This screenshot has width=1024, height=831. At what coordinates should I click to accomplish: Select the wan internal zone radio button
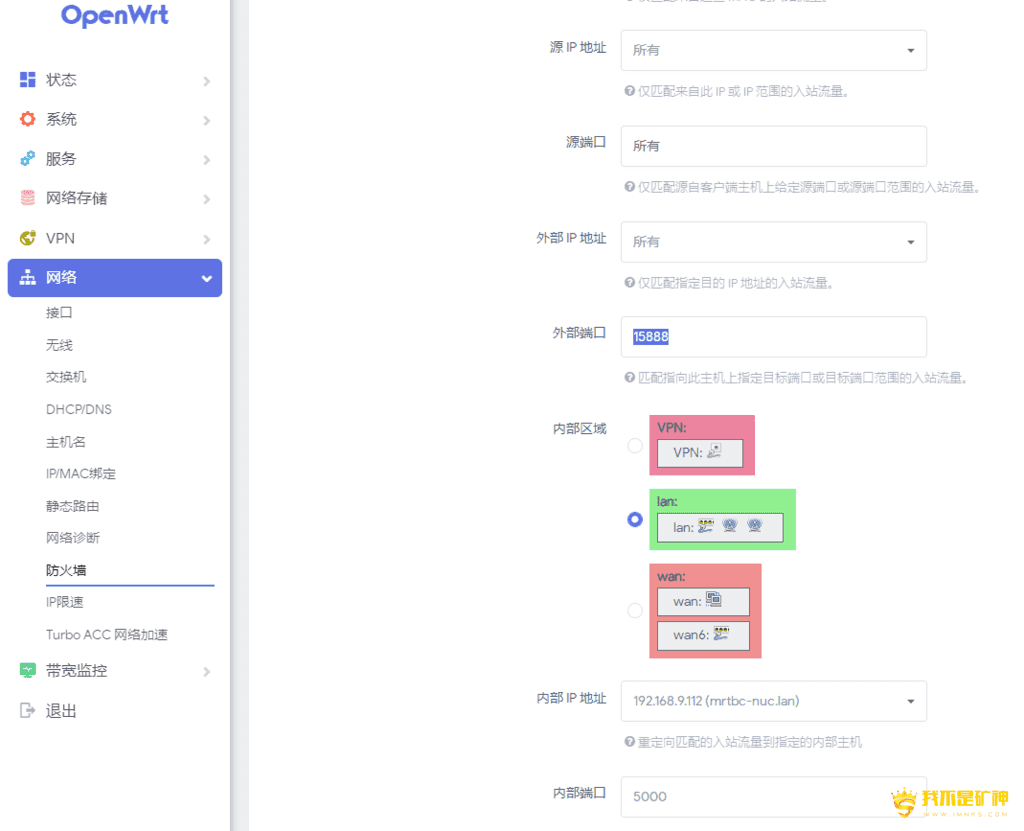[x=635, y=610]
